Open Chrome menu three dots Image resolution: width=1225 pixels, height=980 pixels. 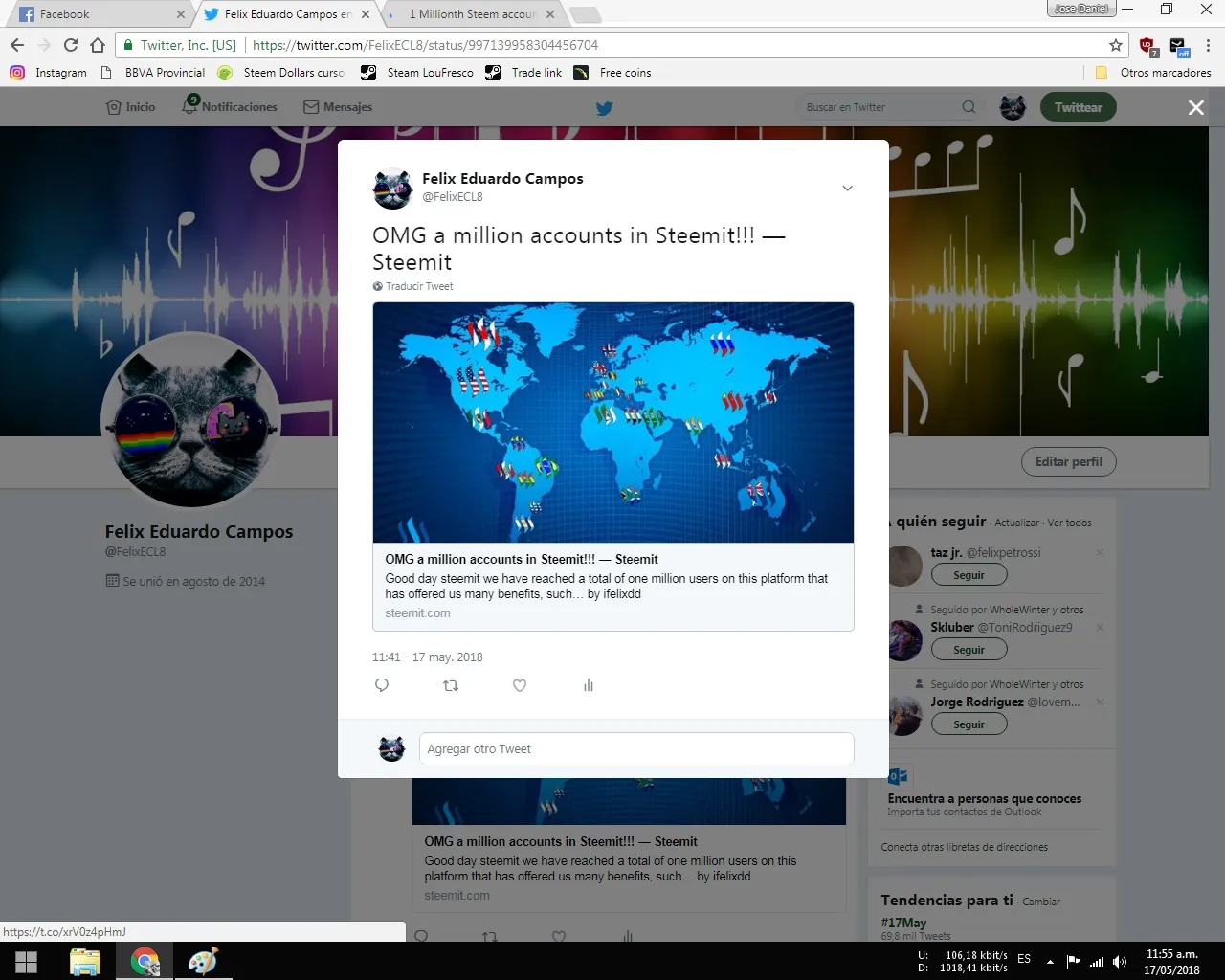point(1208,45)
